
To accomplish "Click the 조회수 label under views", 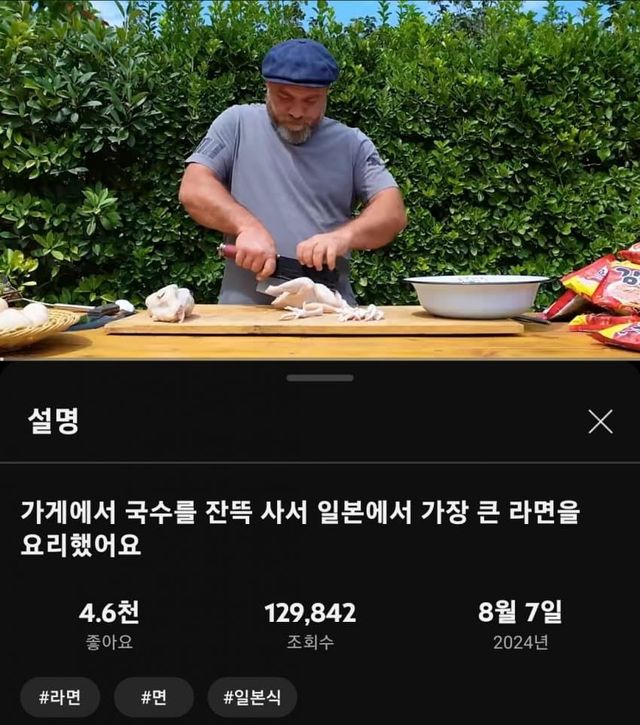I will [310, 642].
